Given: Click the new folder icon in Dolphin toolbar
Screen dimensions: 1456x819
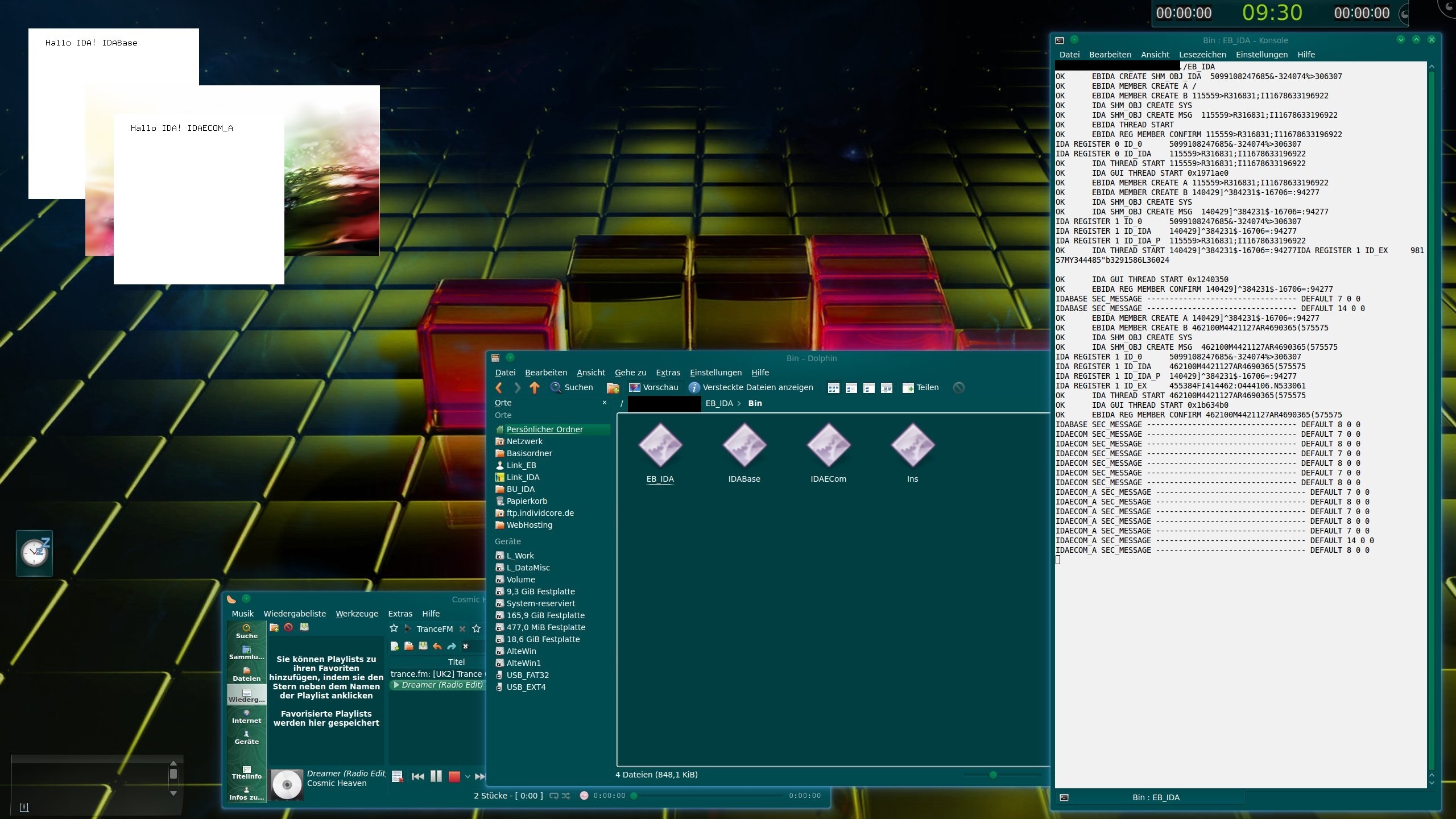Looking at the screenshot, I should 613,387.
